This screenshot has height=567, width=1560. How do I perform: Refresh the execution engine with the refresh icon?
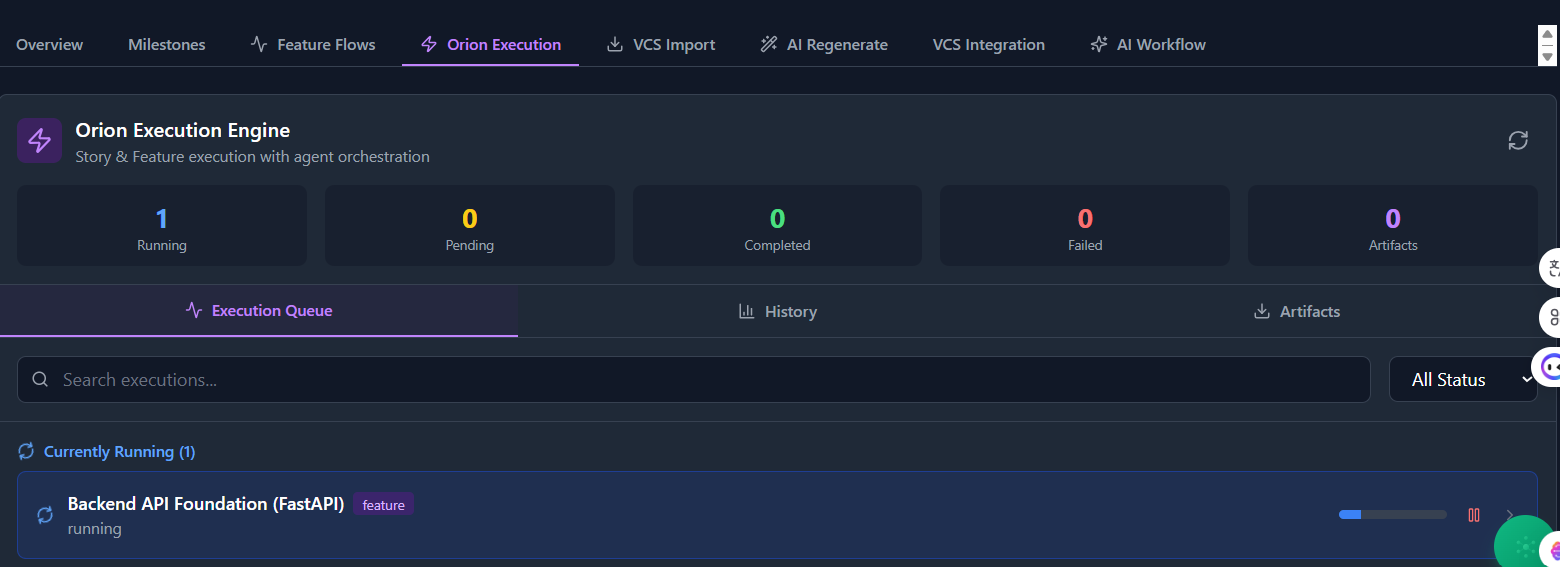[1518, 140]
